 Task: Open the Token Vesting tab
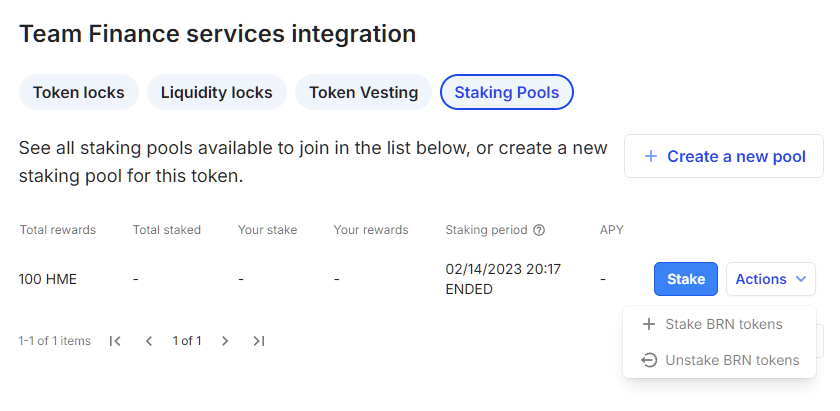[363, 92]
